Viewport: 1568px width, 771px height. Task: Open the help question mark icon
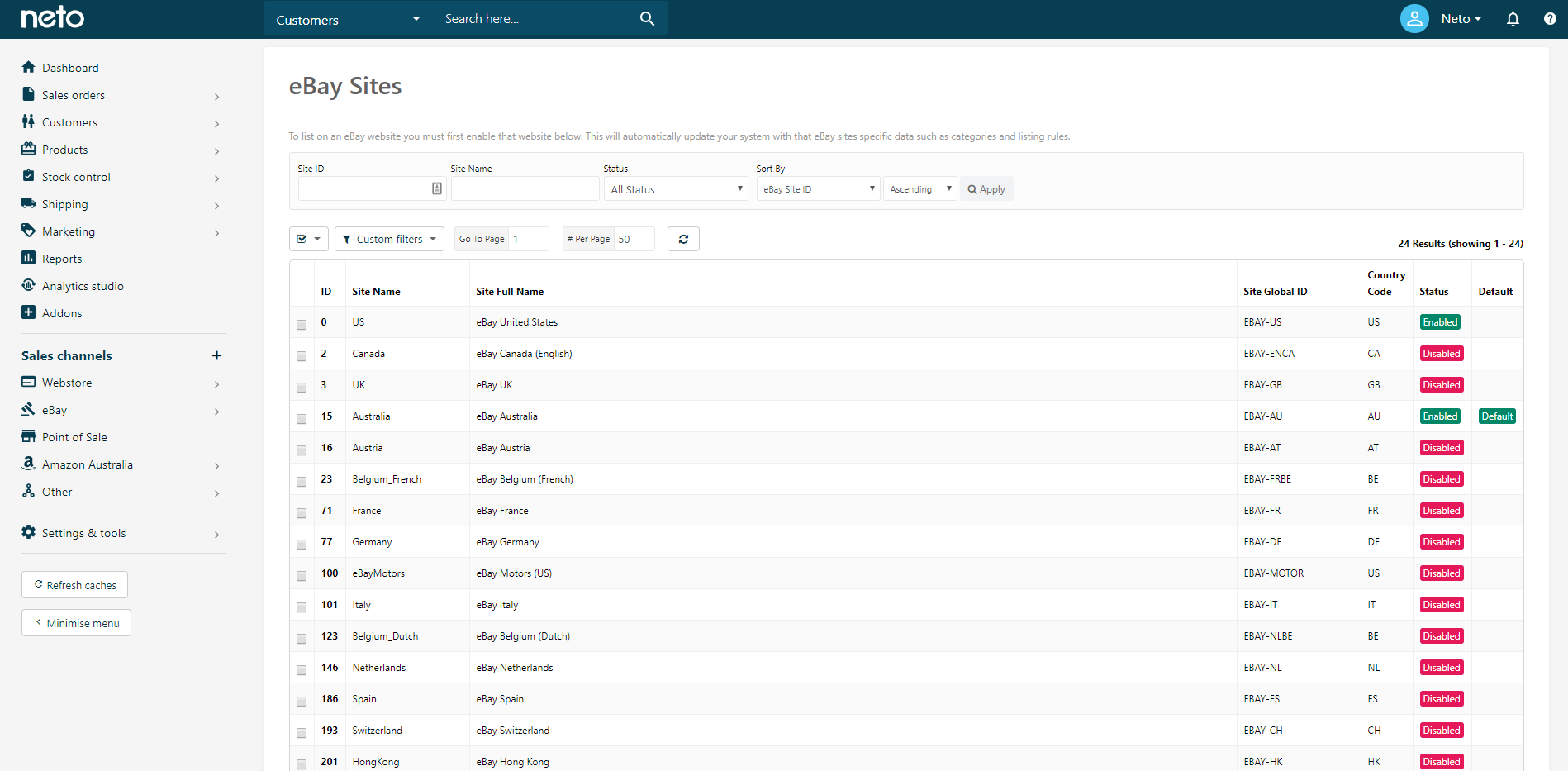click(1550, 18)
